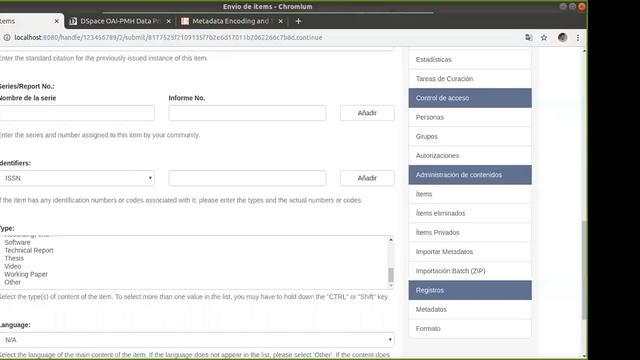Select Technical Report in the Type list

[x=29, y=250]
